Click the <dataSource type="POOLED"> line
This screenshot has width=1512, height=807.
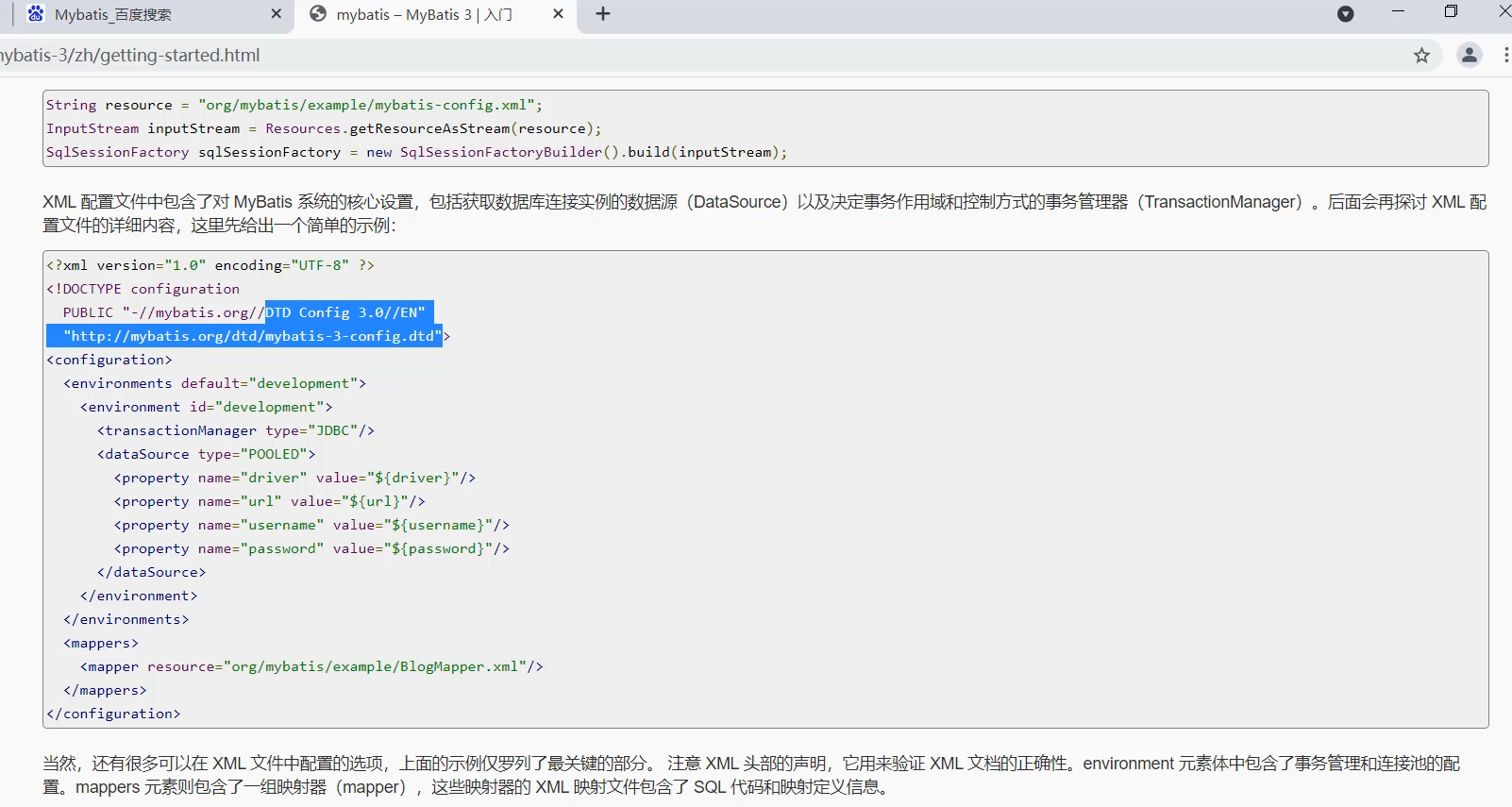click(x=207, y=454)
